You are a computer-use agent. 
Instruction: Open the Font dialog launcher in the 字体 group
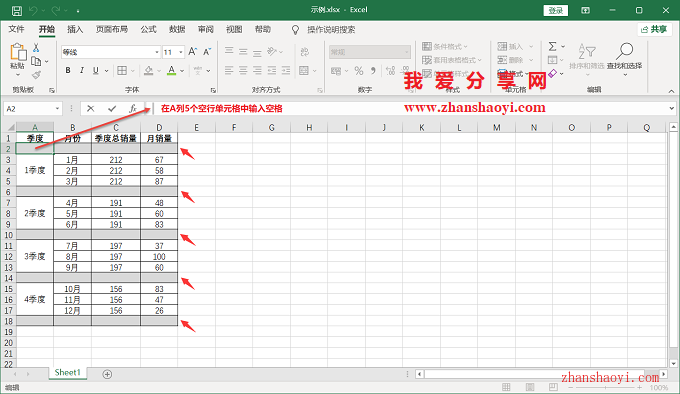[213, 90]
